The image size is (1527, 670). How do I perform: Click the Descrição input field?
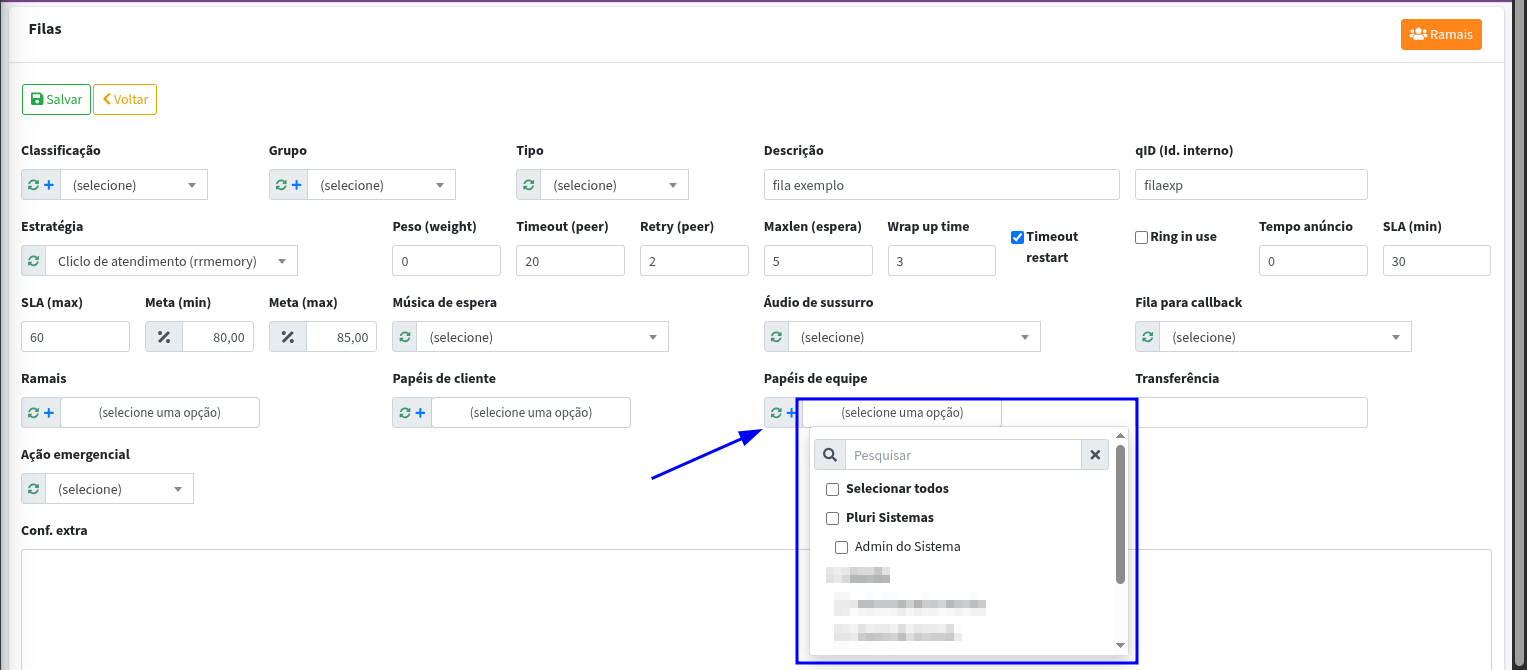(941, 185)
